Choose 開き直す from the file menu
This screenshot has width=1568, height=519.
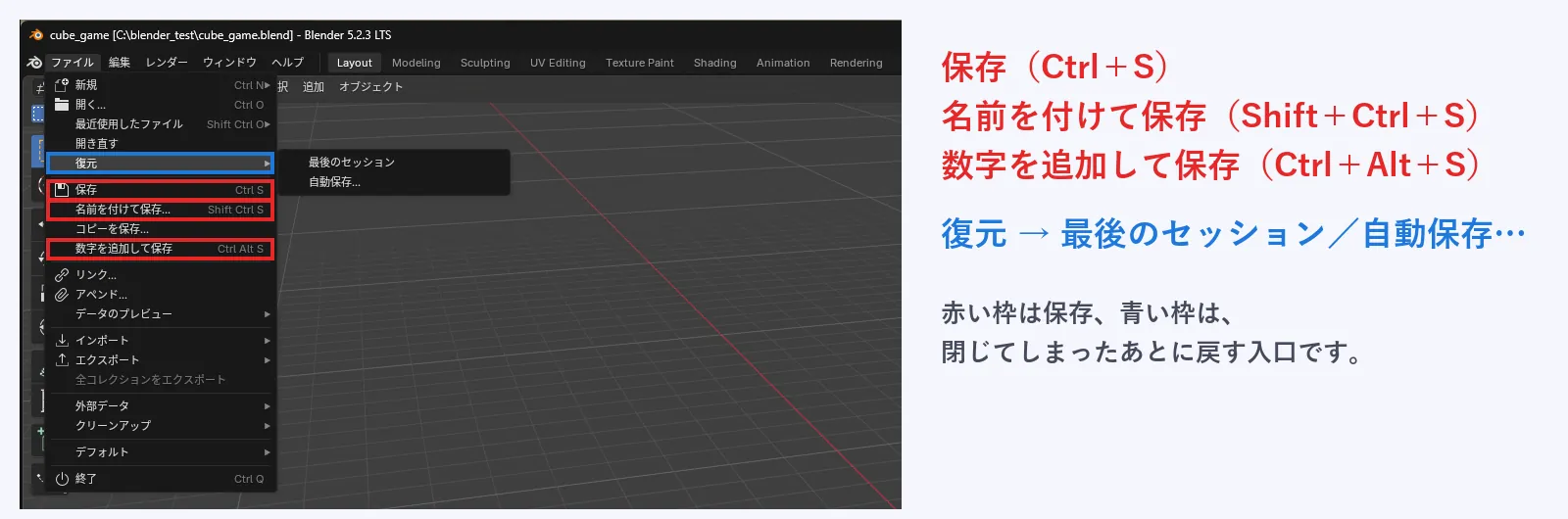click(162, 144)
